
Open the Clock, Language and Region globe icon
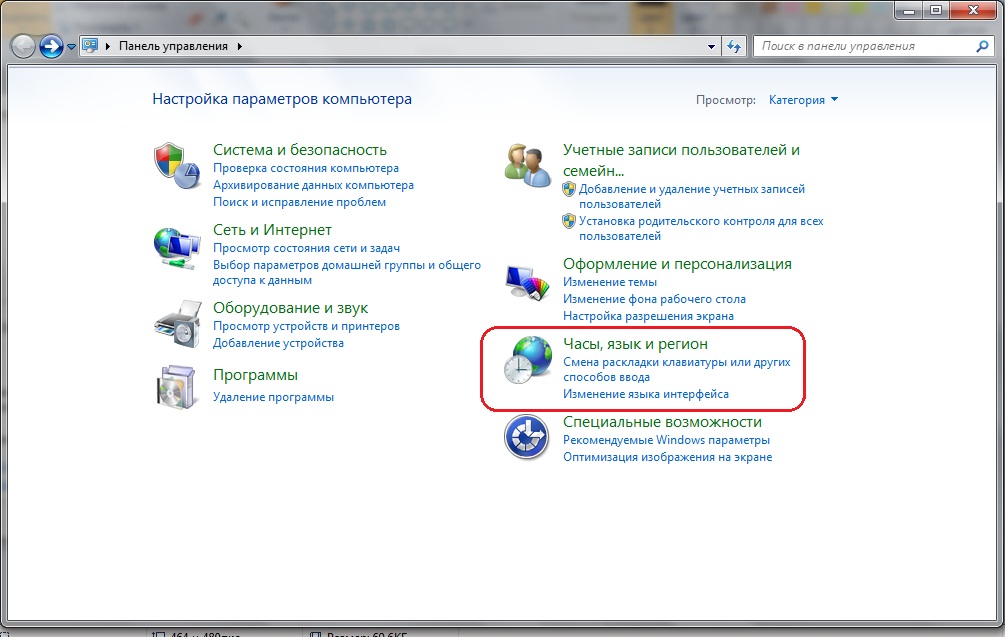(x=527, y=360)
